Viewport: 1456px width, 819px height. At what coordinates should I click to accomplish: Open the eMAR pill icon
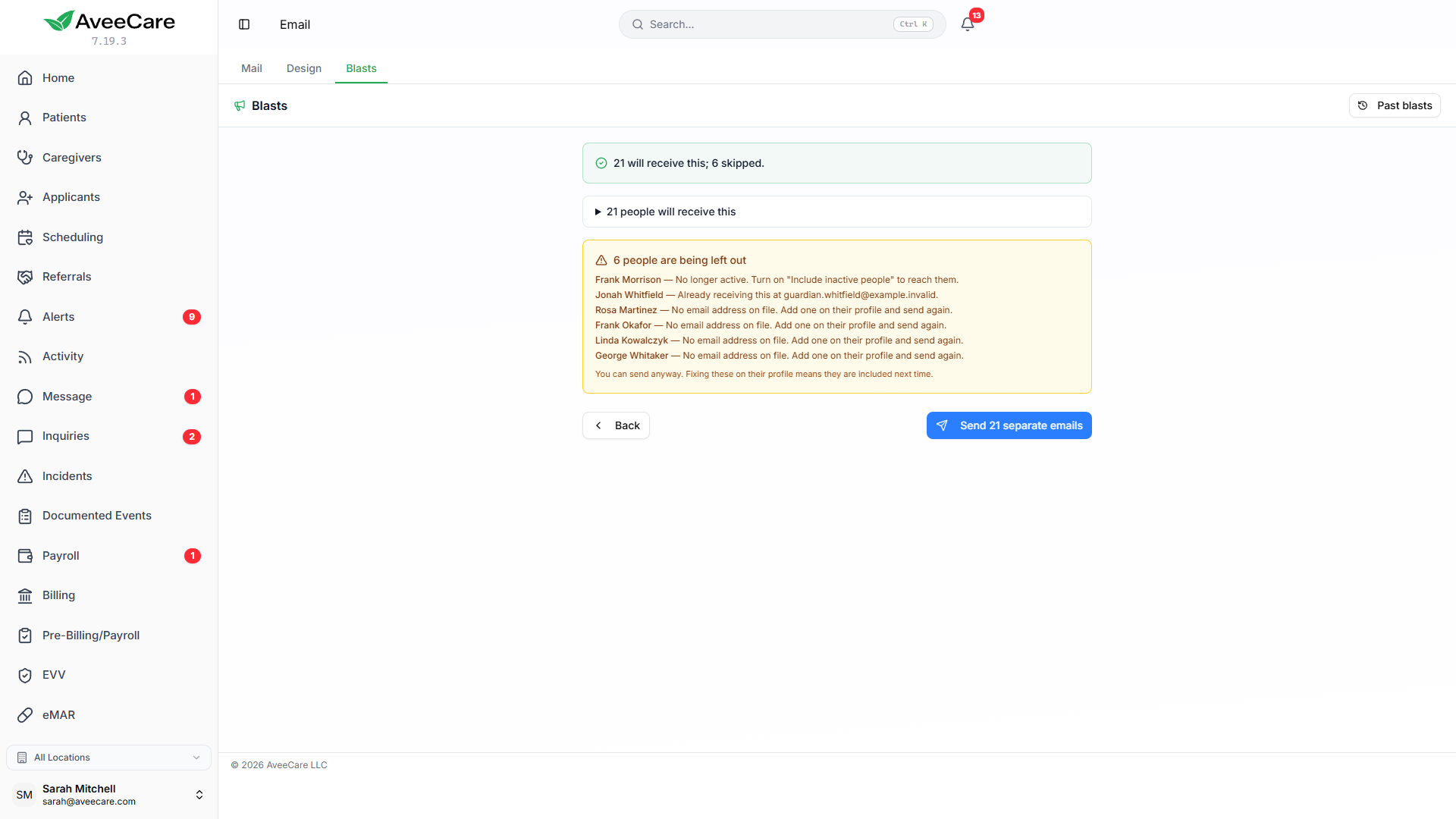(x=25, y=715)
